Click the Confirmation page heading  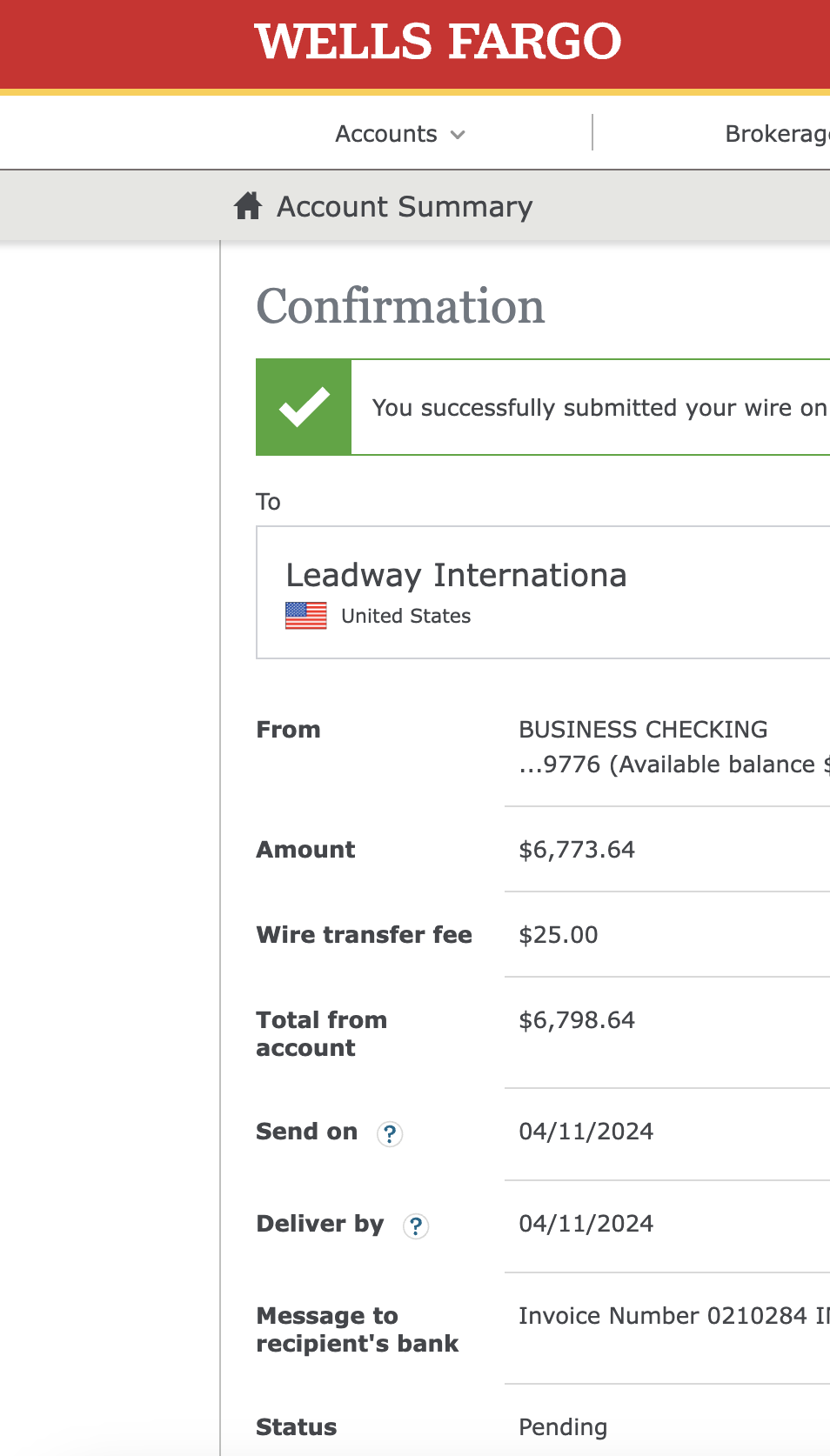[x=400, y=306]
